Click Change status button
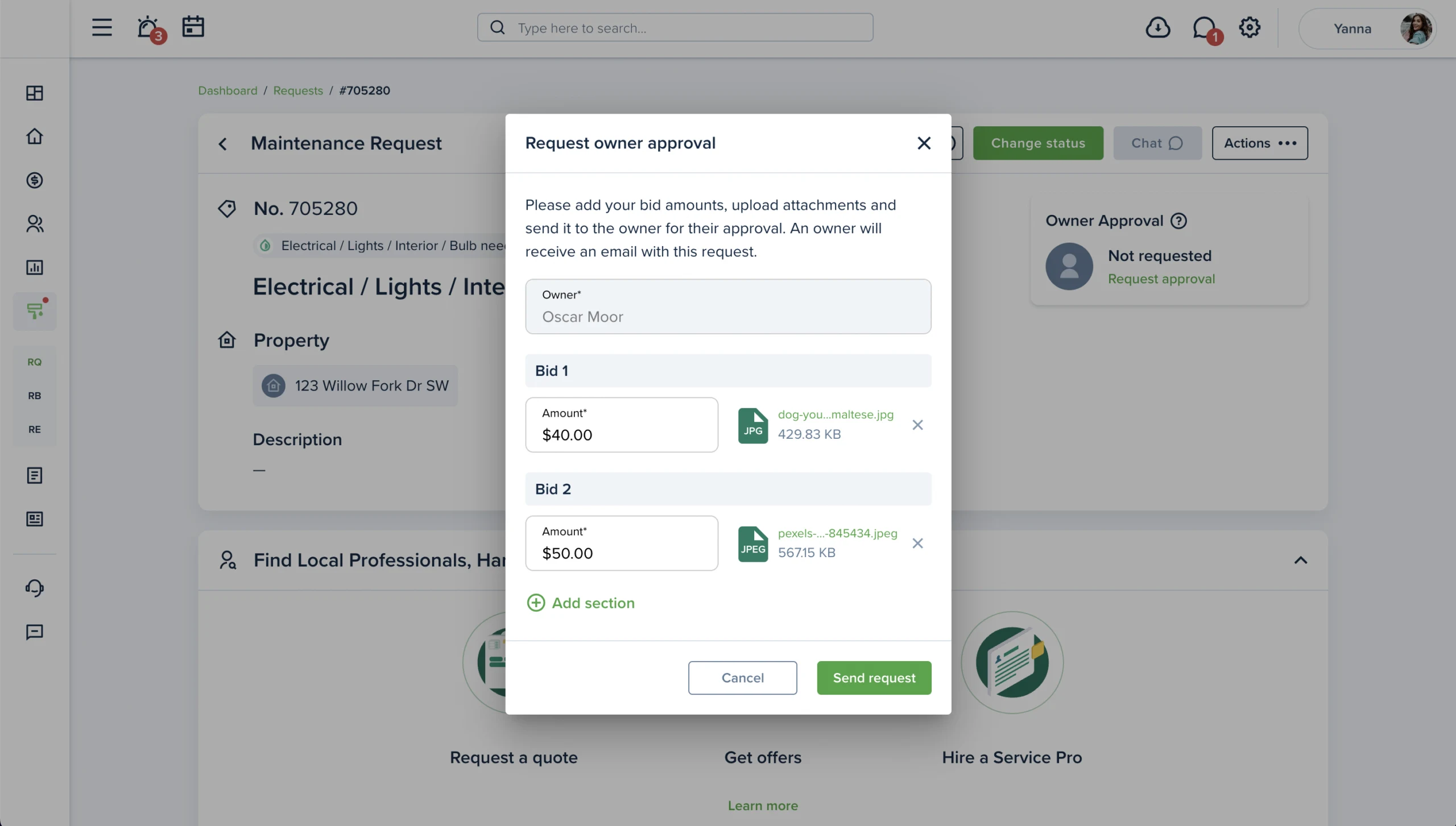Viewport: 1456px width, 826px height. 1038,143
